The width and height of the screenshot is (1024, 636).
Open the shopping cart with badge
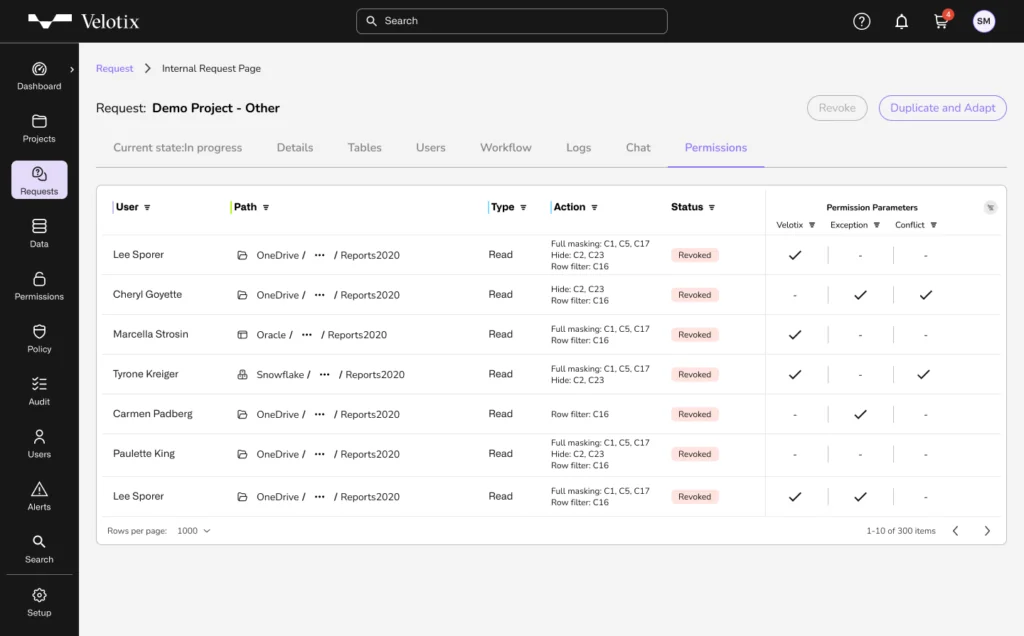942,20
